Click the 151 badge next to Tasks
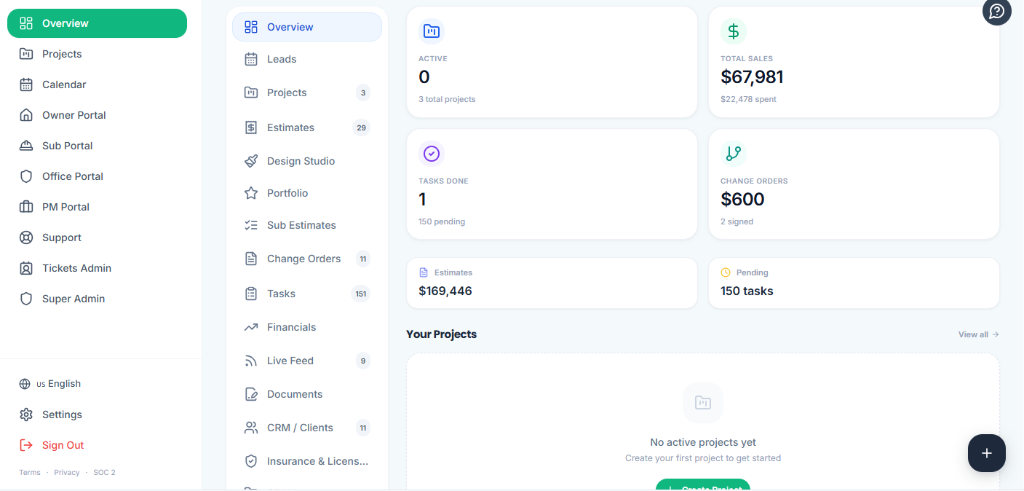 point(360,294)
